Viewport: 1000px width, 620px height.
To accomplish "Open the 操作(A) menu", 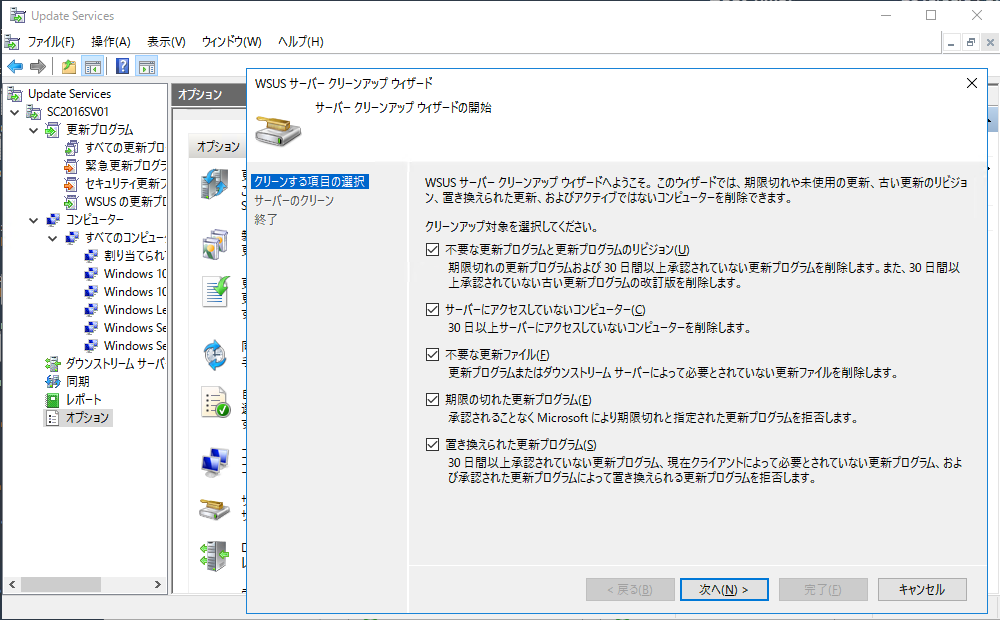I will tap(111, 41).
